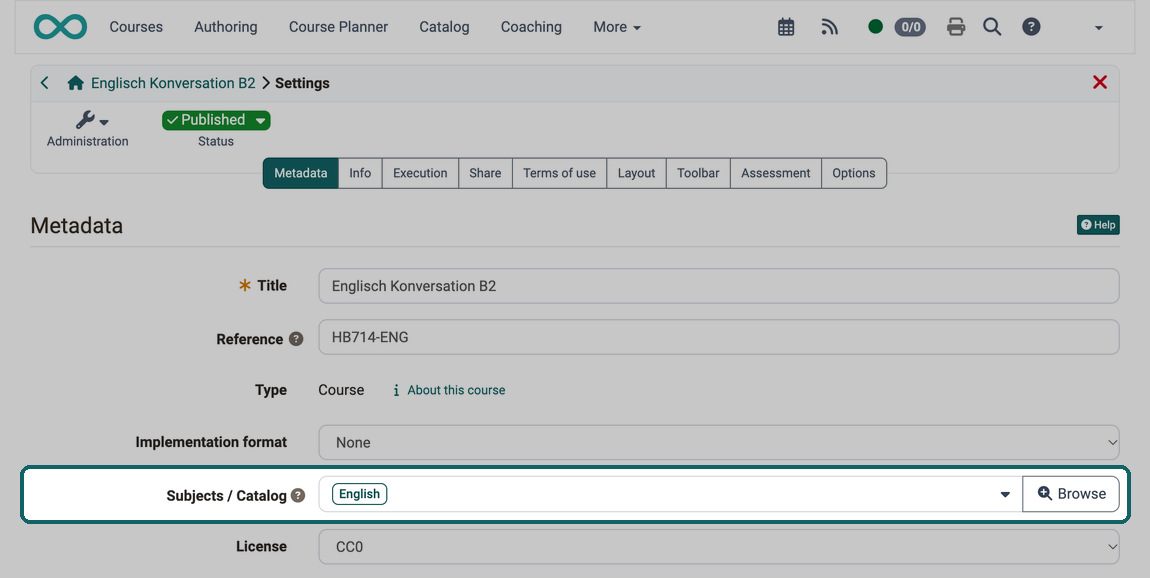Click the Subjects / Catalog help icon

coord(298,495)
